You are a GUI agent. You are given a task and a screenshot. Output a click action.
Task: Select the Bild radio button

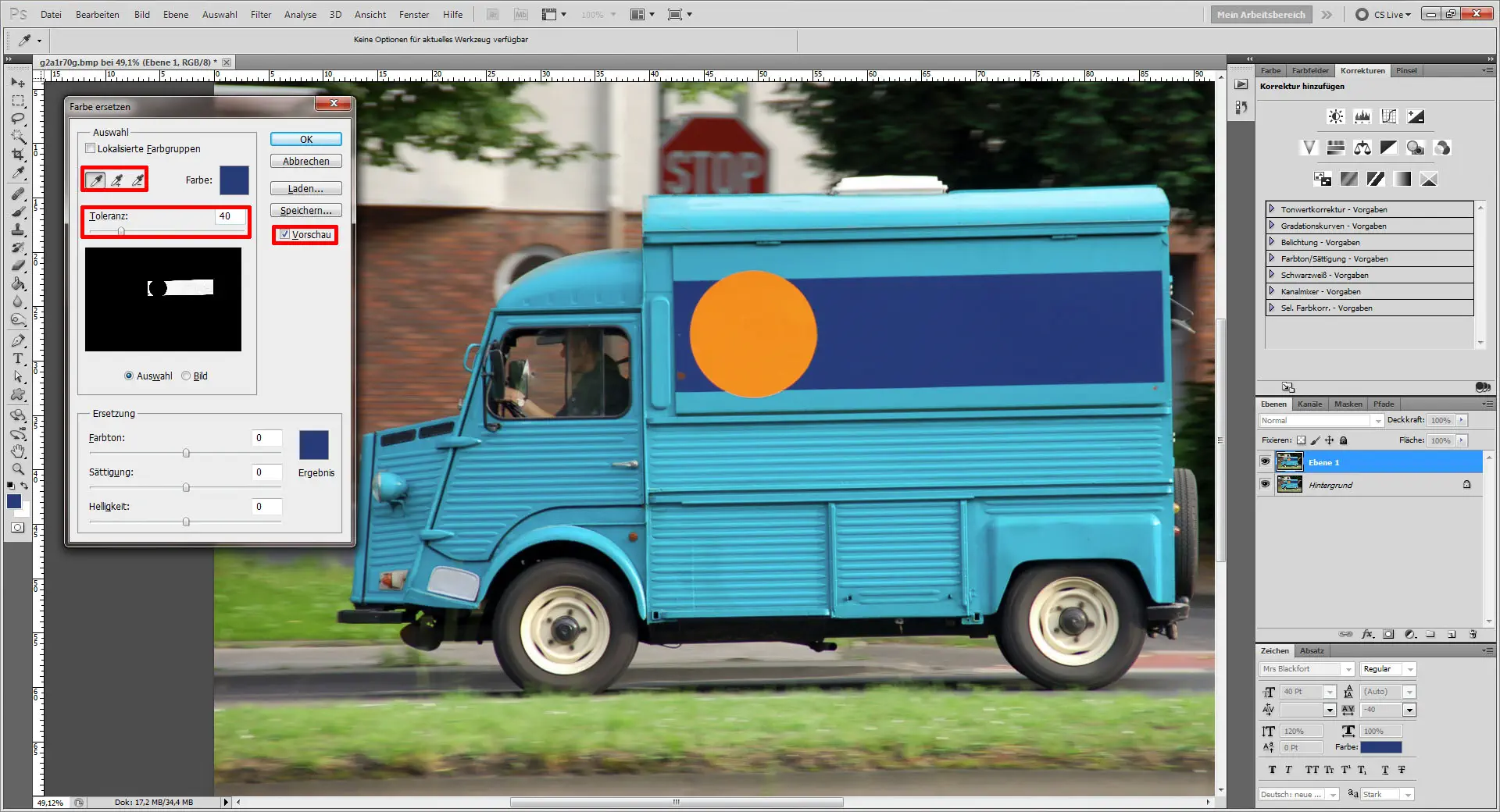[x=186, y=376]
